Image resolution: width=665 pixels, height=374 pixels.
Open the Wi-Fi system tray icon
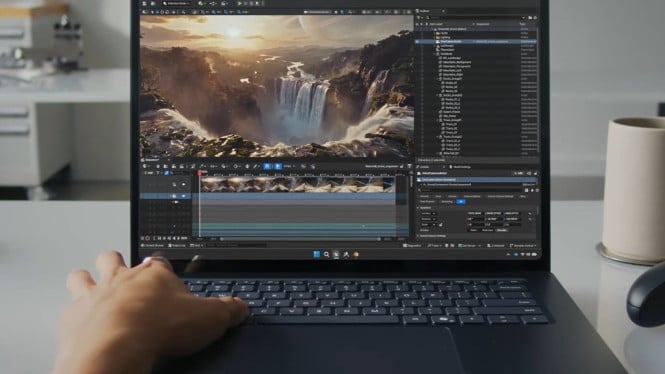pyautogui.click(x=522, y=254)
